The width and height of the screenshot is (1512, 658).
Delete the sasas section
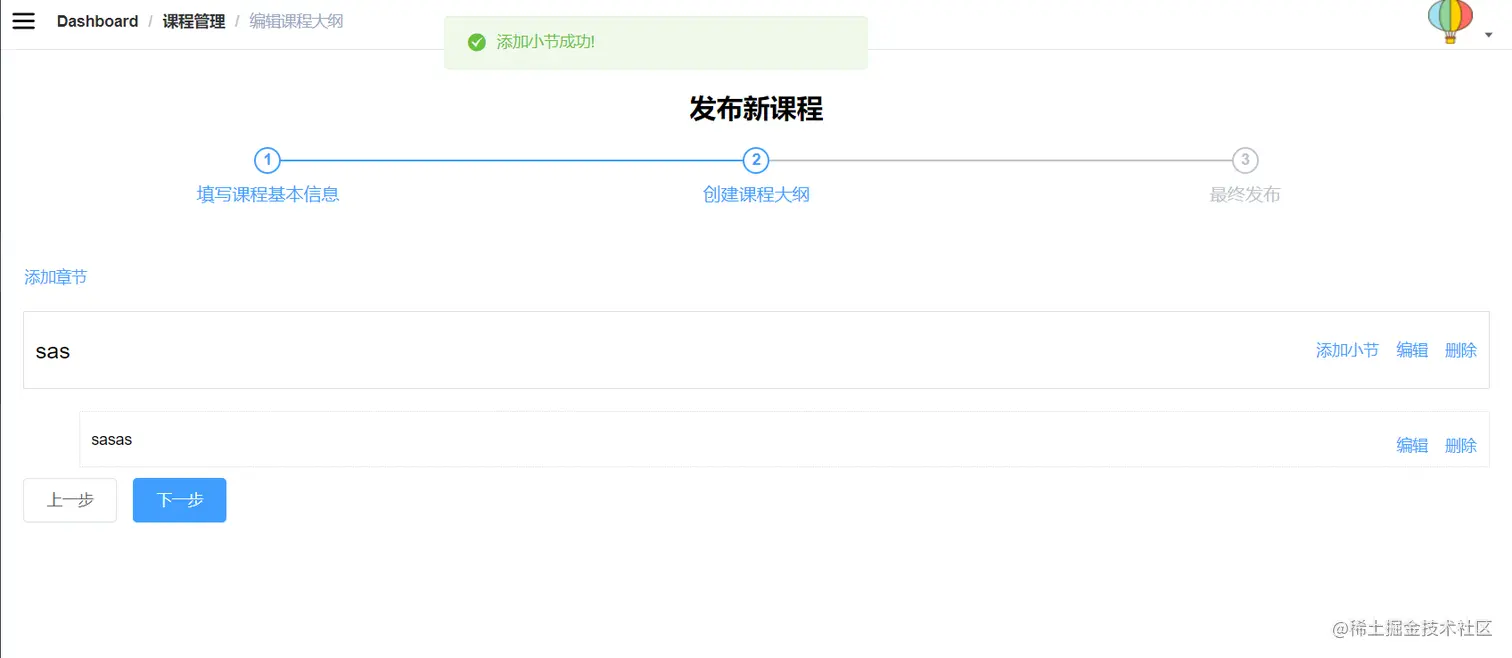pyautogui.click(x=1461, y=445)
